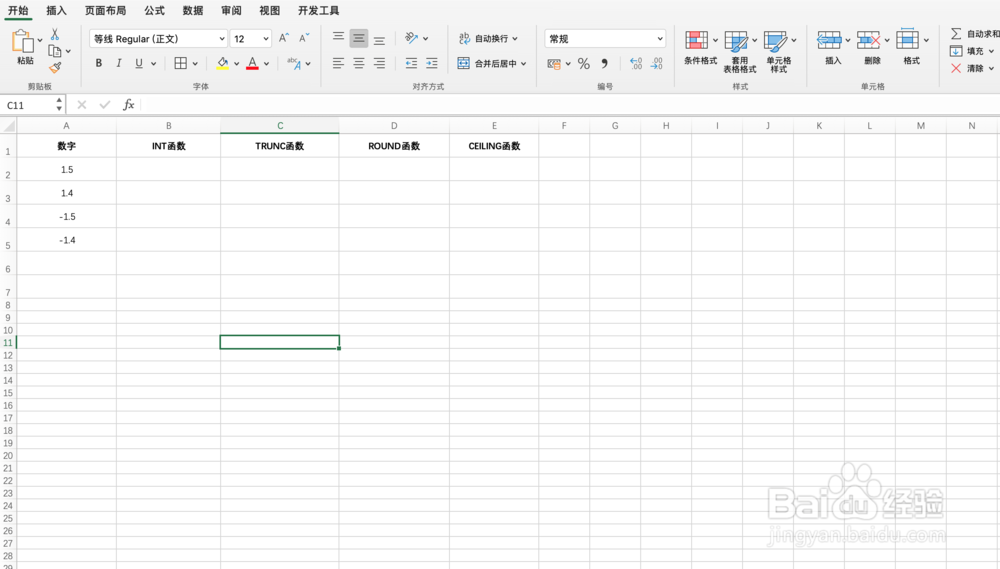
Task: Align text right horizontally
Action: (379, 63)
